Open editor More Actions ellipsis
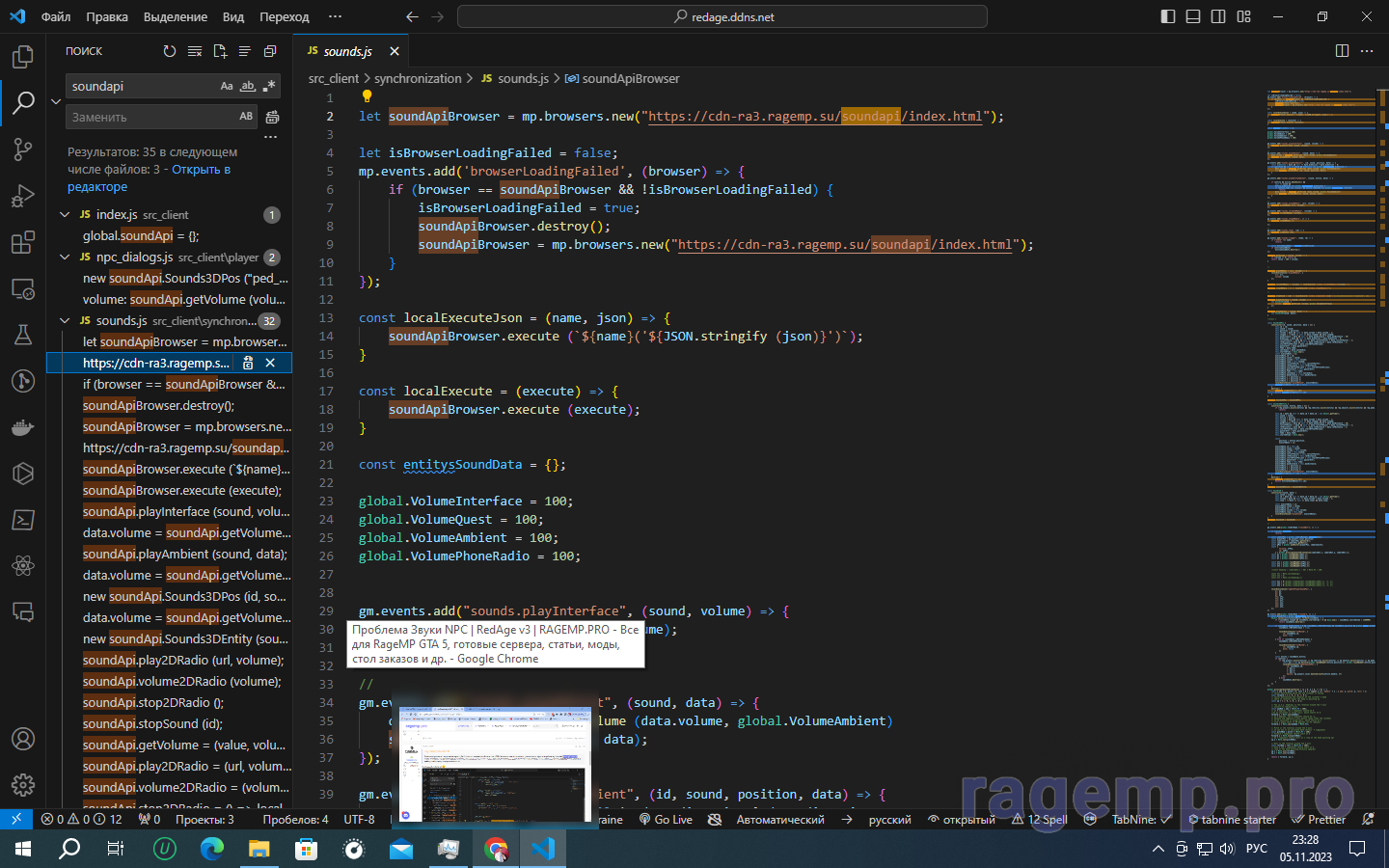The image size is (1389, 868). [1367, 51]
